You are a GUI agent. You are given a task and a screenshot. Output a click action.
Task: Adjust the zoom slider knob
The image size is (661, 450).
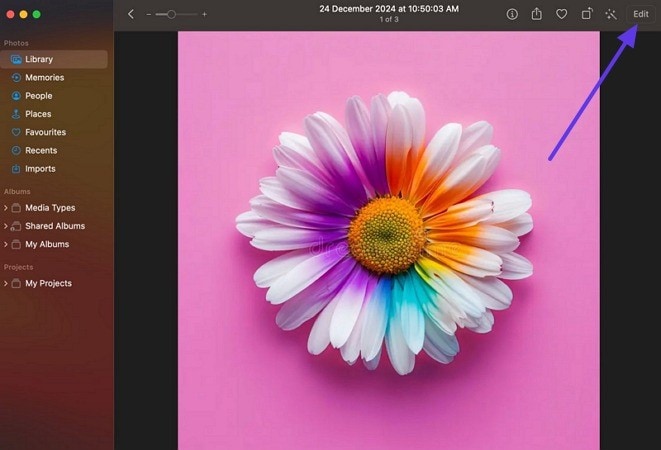coord(171,14)
